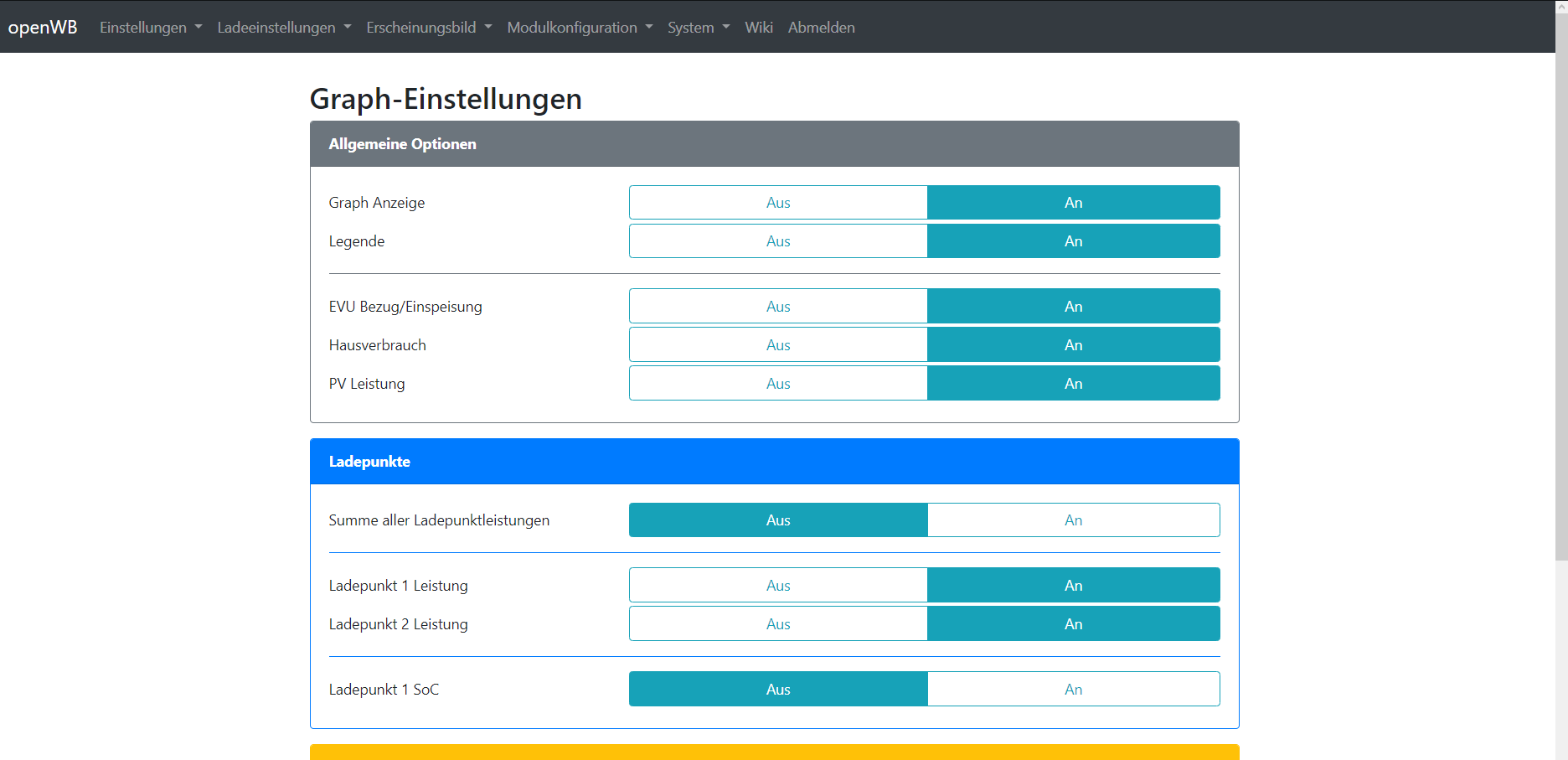Open Erscheinungsbild dropdown in navbar
Screen dimensions: 1568x760
pos(429,28)
